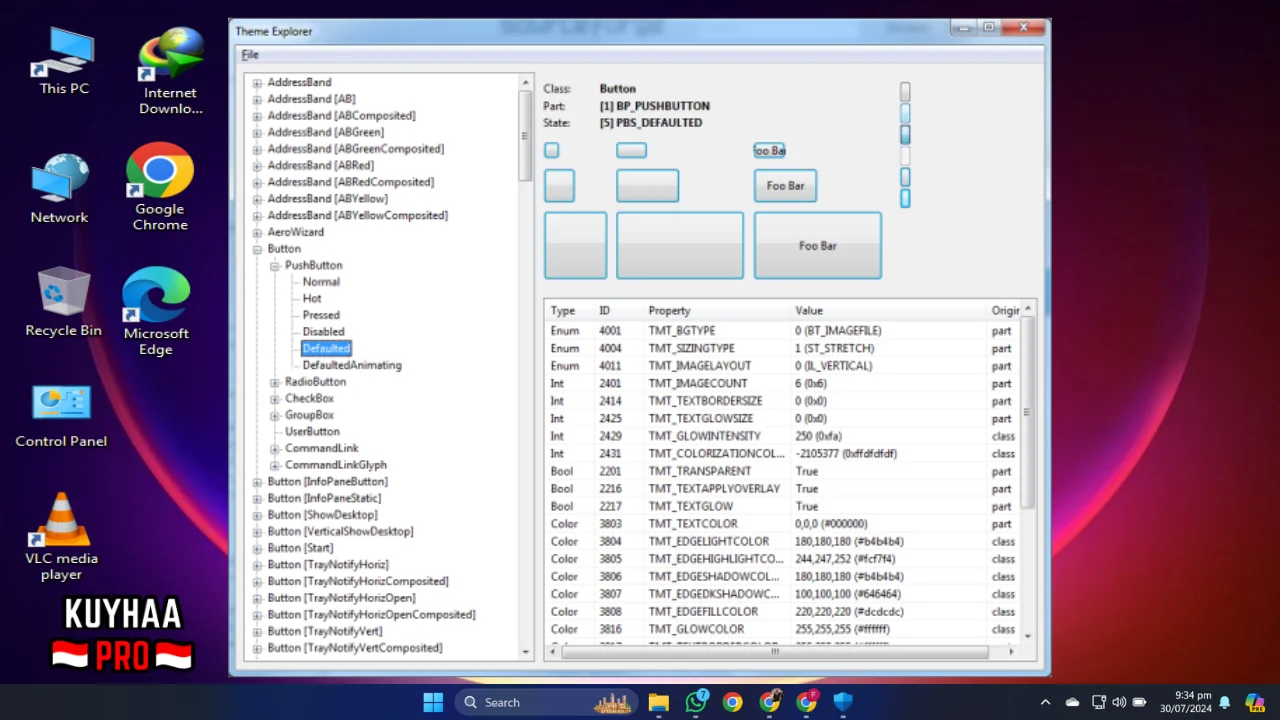Click the taskbar Search box
This screenshot has width=1280, height=720.
coord(545,702)
